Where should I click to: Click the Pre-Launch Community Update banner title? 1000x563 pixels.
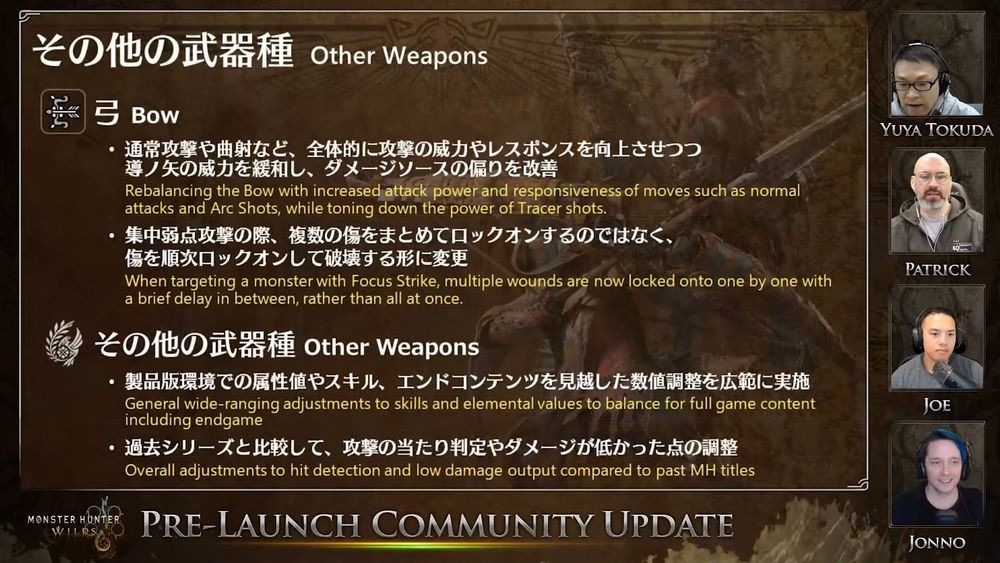(x=437, y=525)
